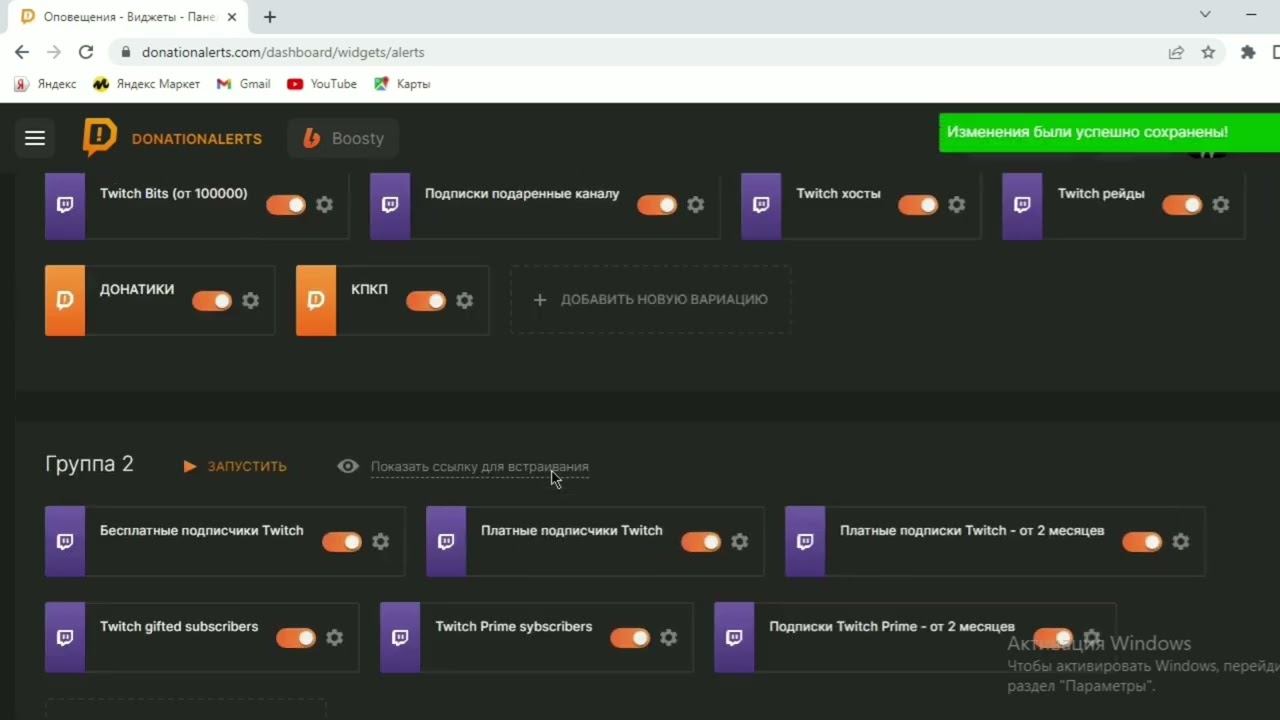Switch off the Twitch хосты alert
This screenshot has width=1280, height=720.
918,205
